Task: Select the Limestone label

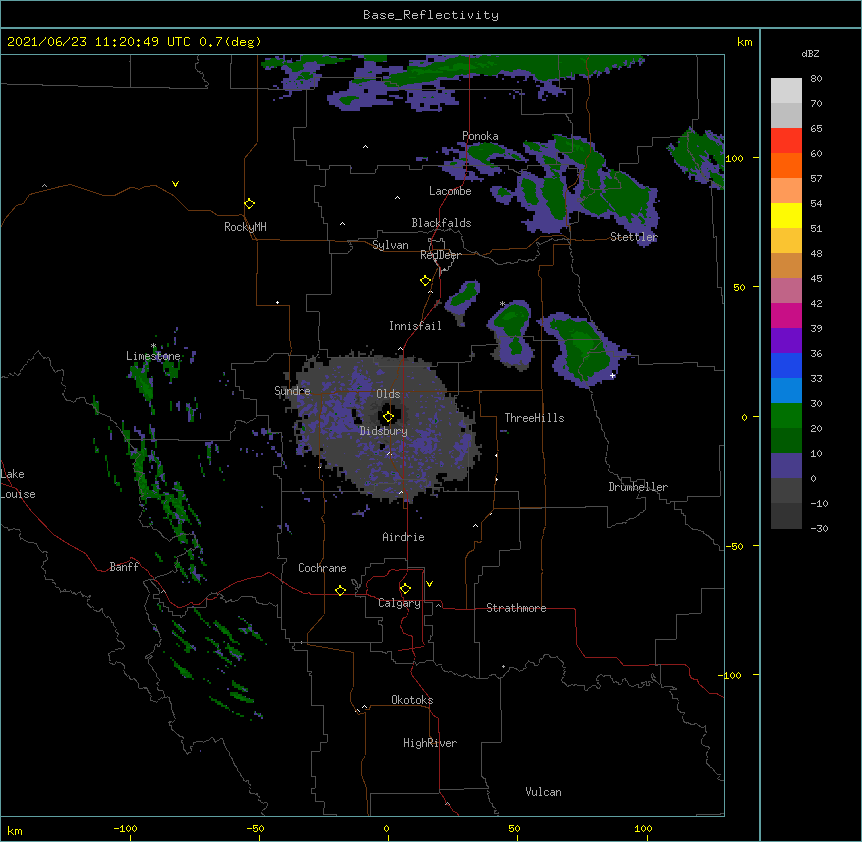Action: pyautogui.click(x=153, y=356)
